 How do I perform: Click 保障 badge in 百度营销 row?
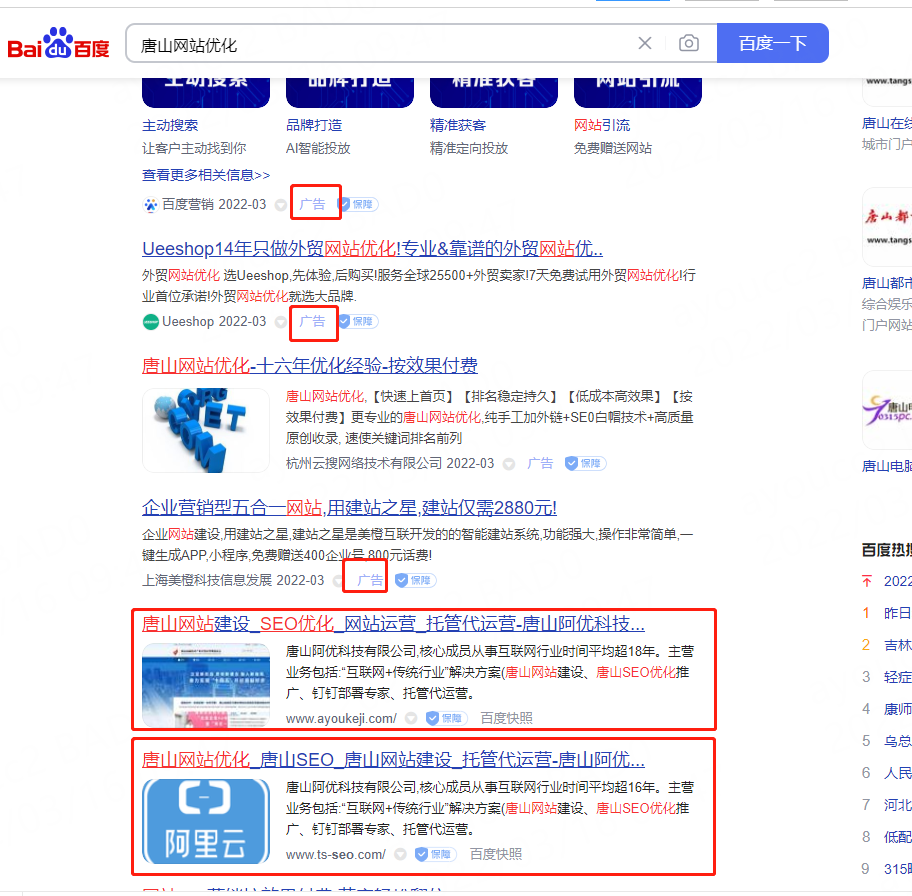(x=358, y=205)
